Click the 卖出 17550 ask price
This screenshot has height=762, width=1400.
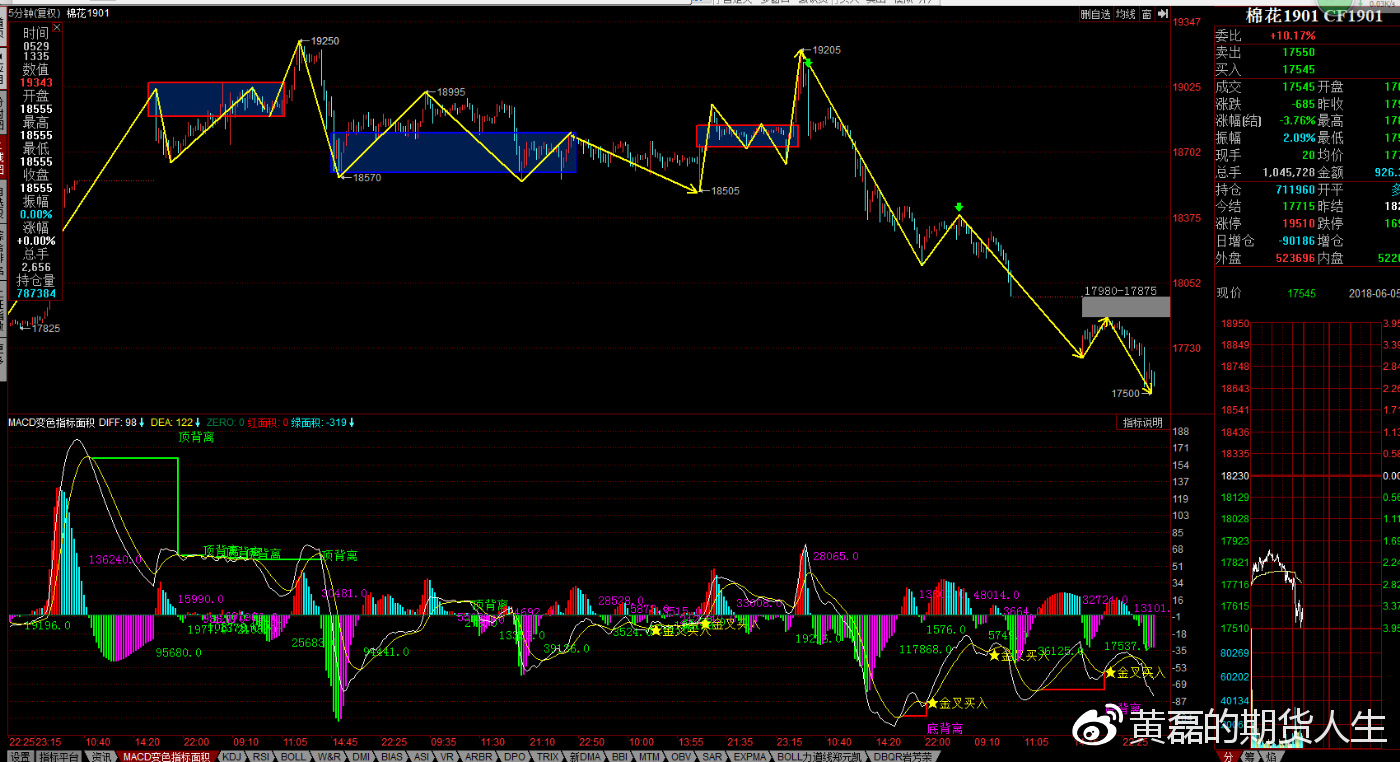(x=1298, y=52)
